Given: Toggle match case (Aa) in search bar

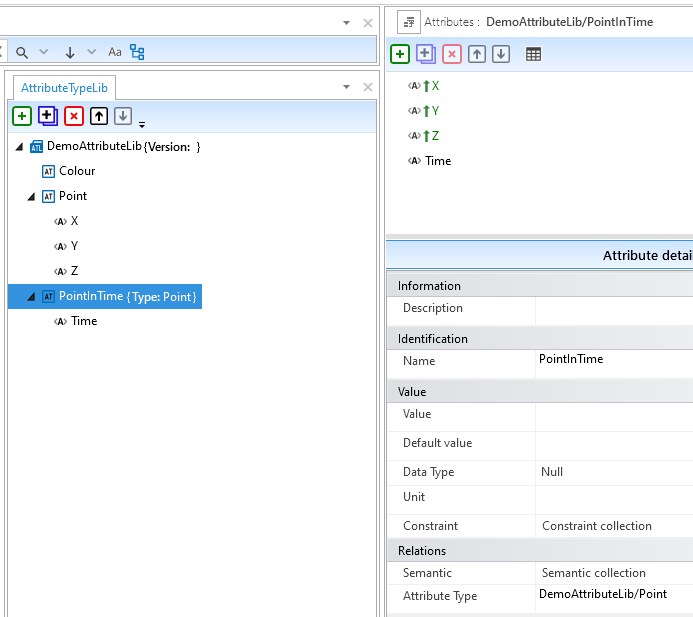Looking at the screenshot, I should 115,52.
